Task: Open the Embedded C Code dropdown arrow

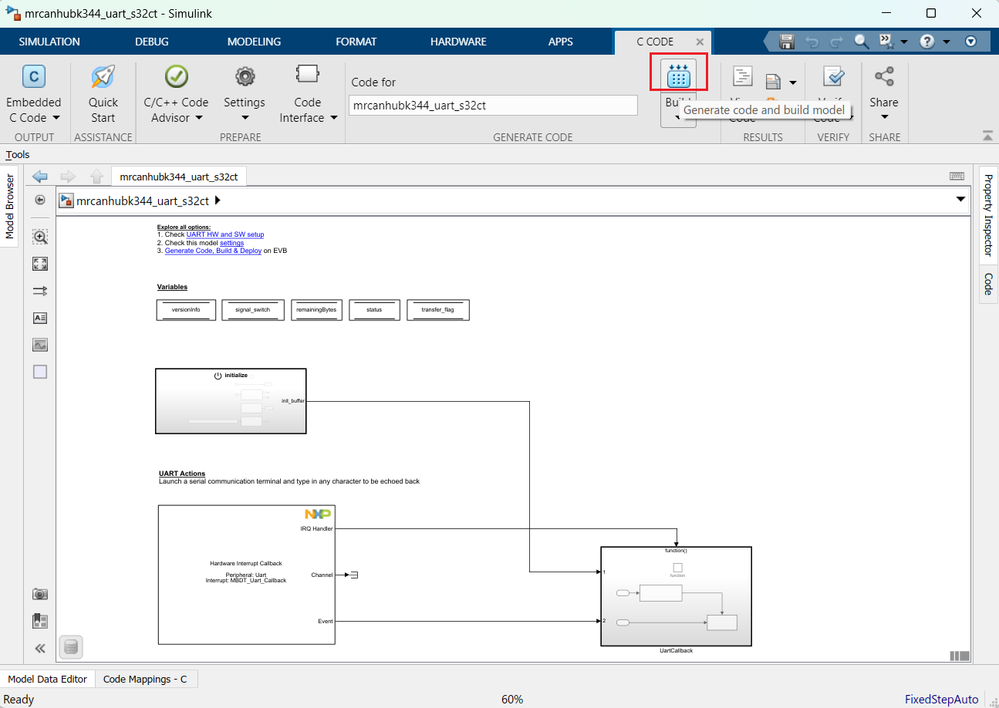Action: 56,118
